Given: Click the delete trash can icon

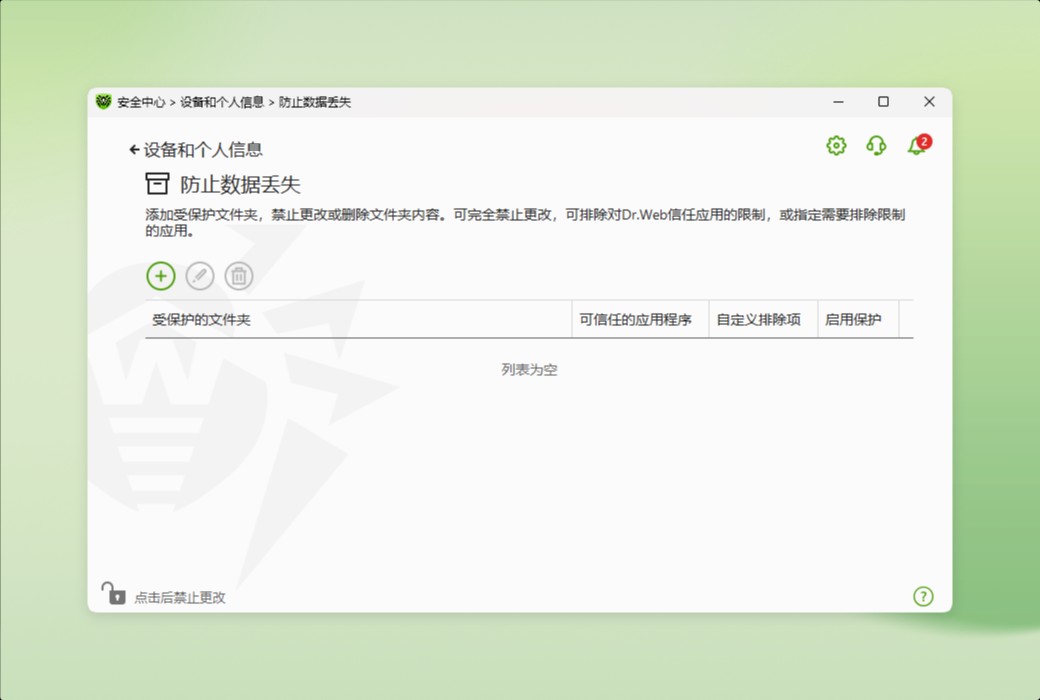Looking at the screenshot, I should tap(238, 275).
